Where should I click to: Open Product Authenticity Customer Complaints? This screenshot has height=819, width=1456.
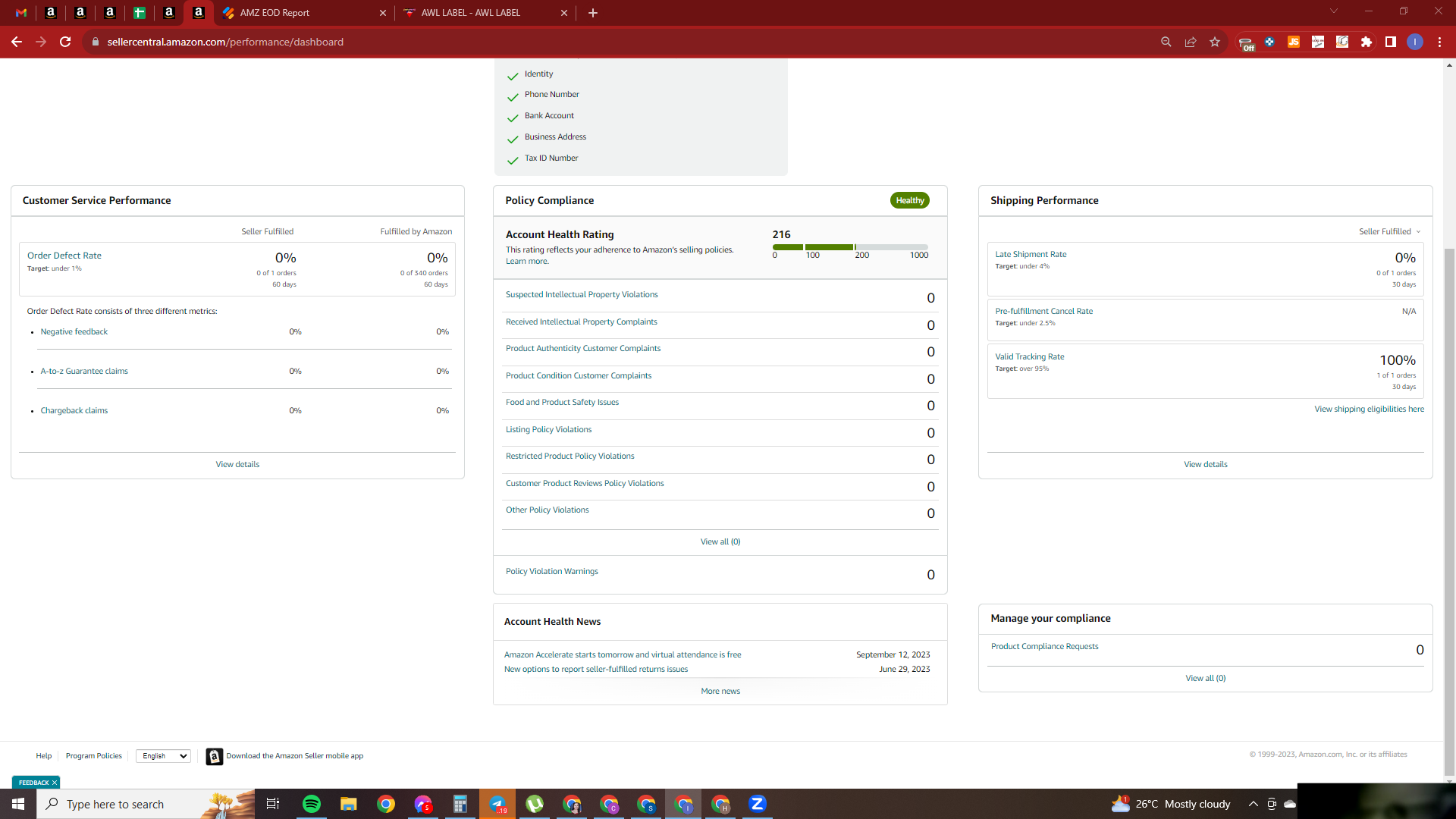(583, 348)
